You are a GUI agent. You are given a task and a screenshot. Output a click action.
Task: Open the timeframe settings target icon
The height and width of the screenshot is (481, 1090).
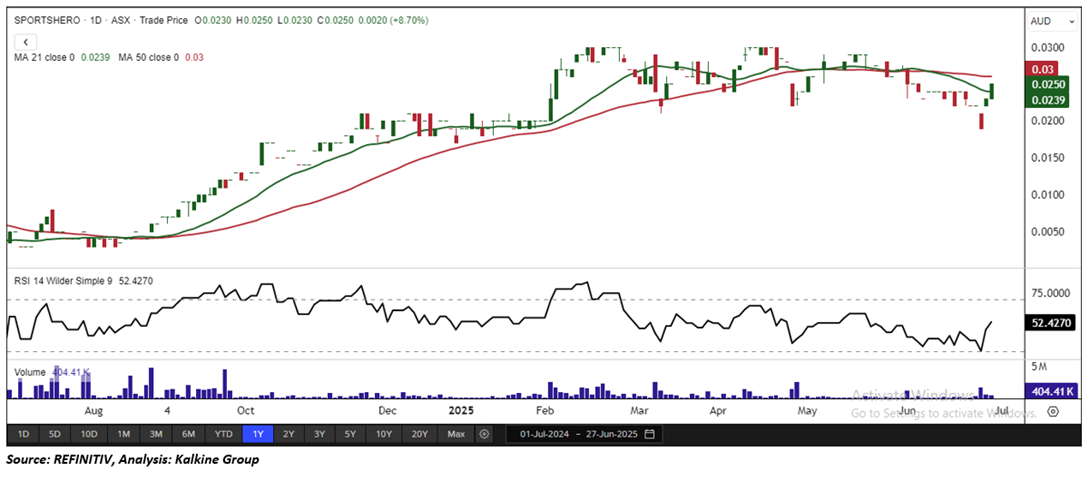[485, 434]
